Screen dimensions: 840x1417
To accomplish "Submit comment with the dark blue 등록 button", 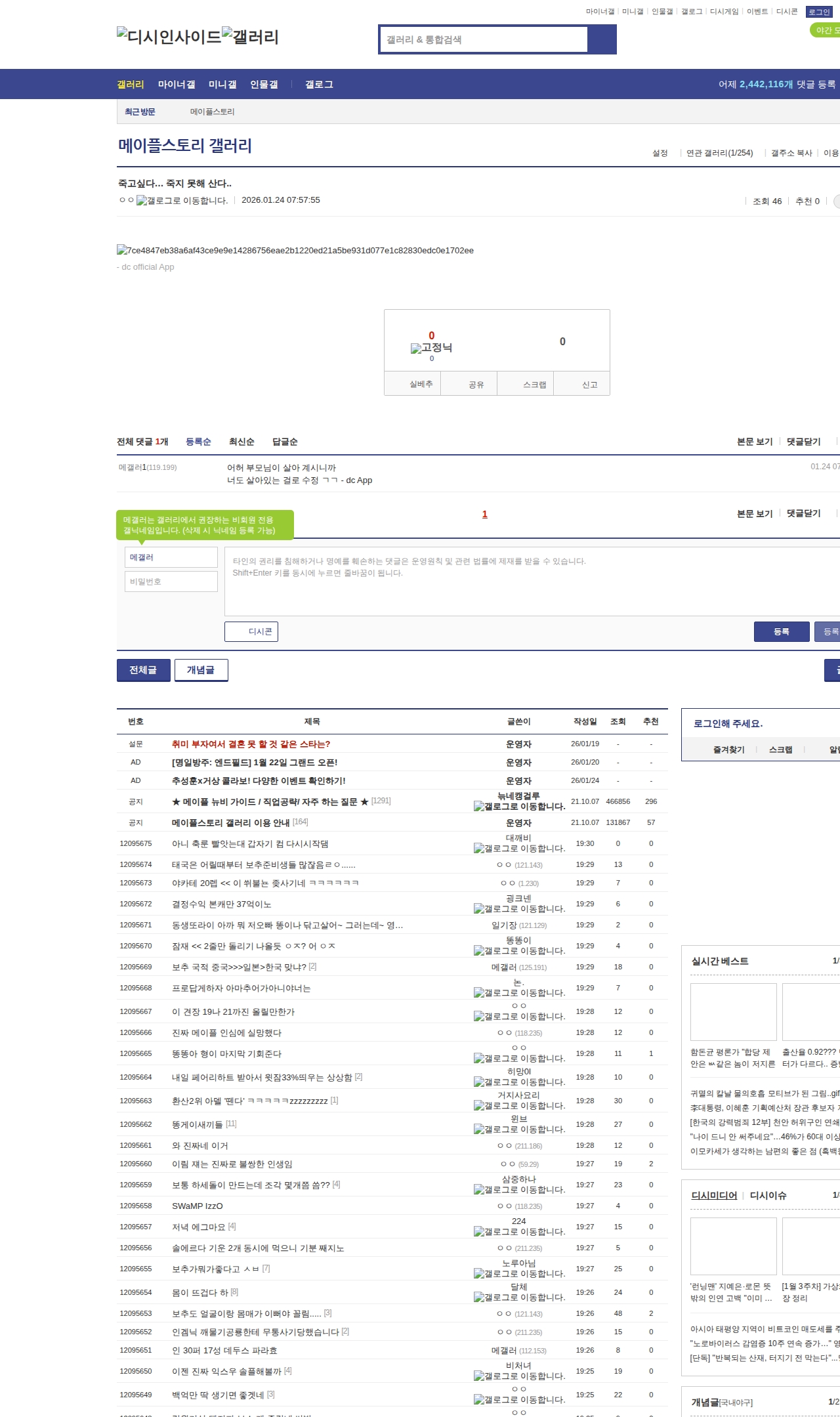I will point(781,631).
